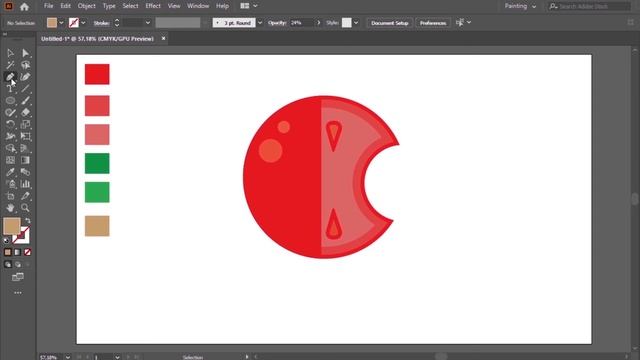Change Screen Mode button
This screenshot has height=360, width=640.
tap(18, 278)
